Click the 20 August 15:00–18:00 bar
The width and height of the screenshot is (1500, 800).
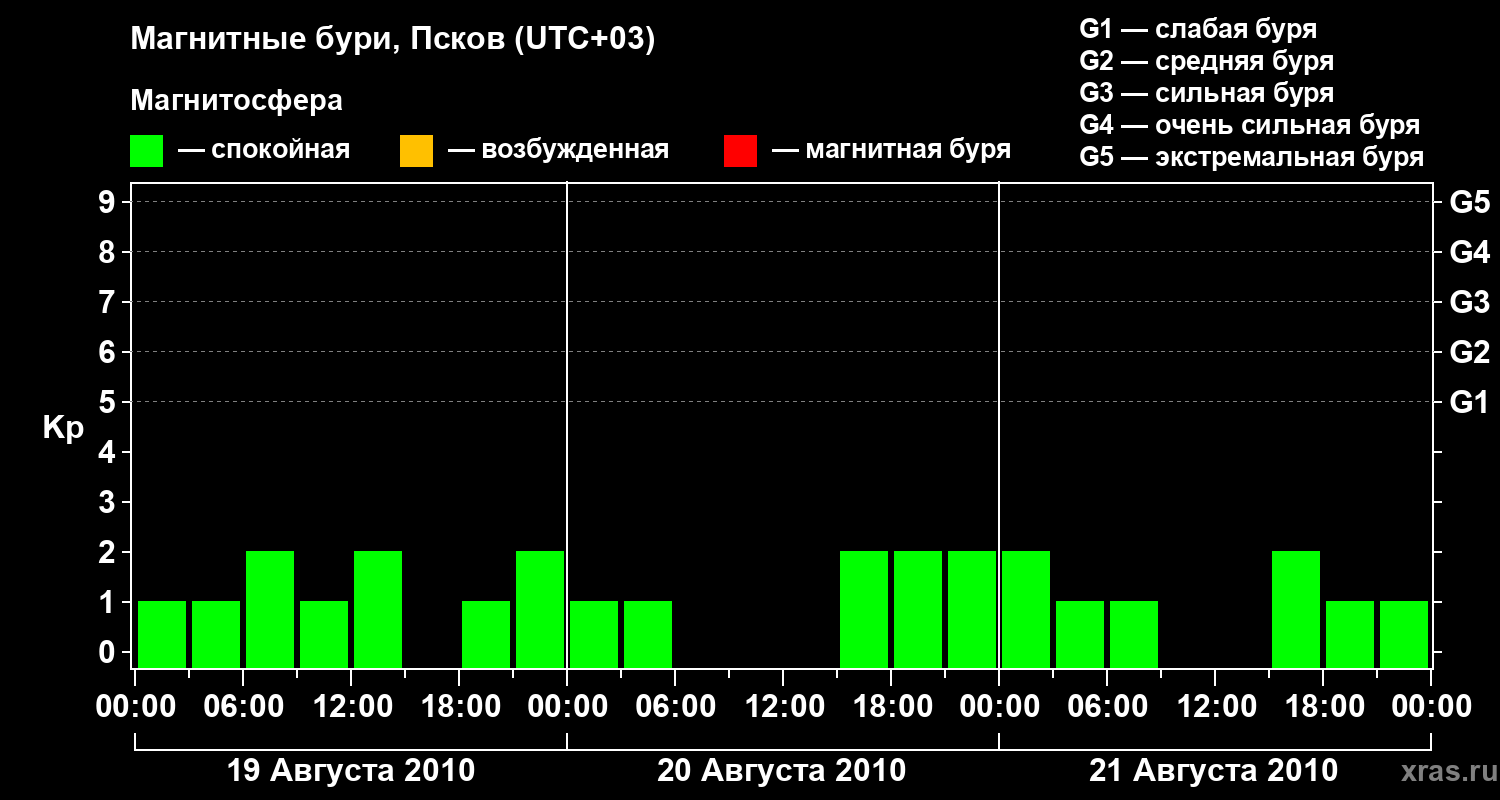coord(864,609)
